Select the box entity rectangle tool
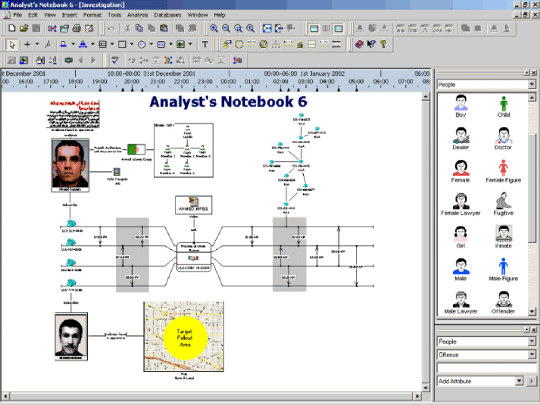This screenshot has height=405, width=540. click(x=122, y=44)
